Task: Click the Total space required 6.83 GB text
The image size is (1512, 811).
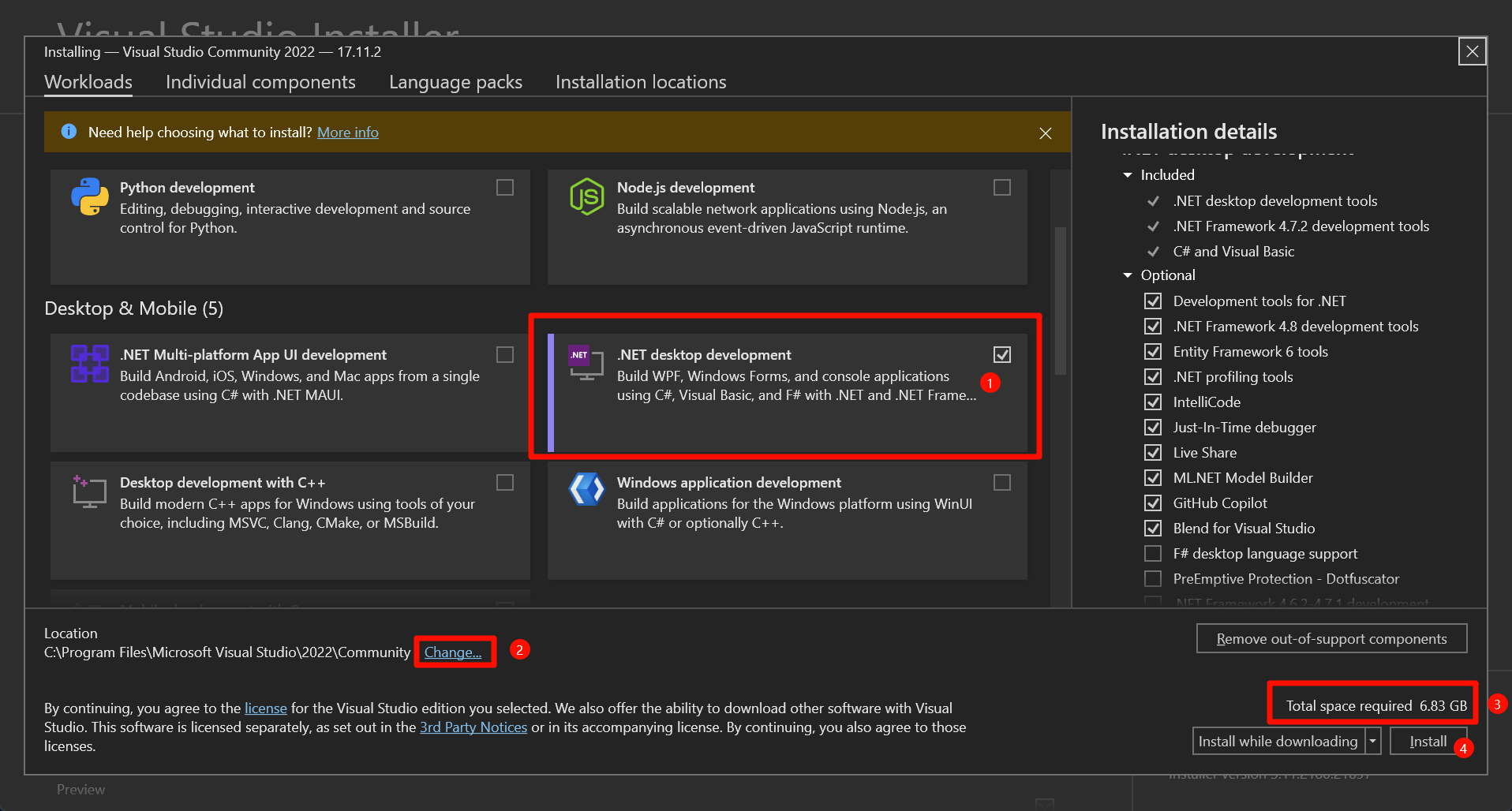Action: (1376, 706)
